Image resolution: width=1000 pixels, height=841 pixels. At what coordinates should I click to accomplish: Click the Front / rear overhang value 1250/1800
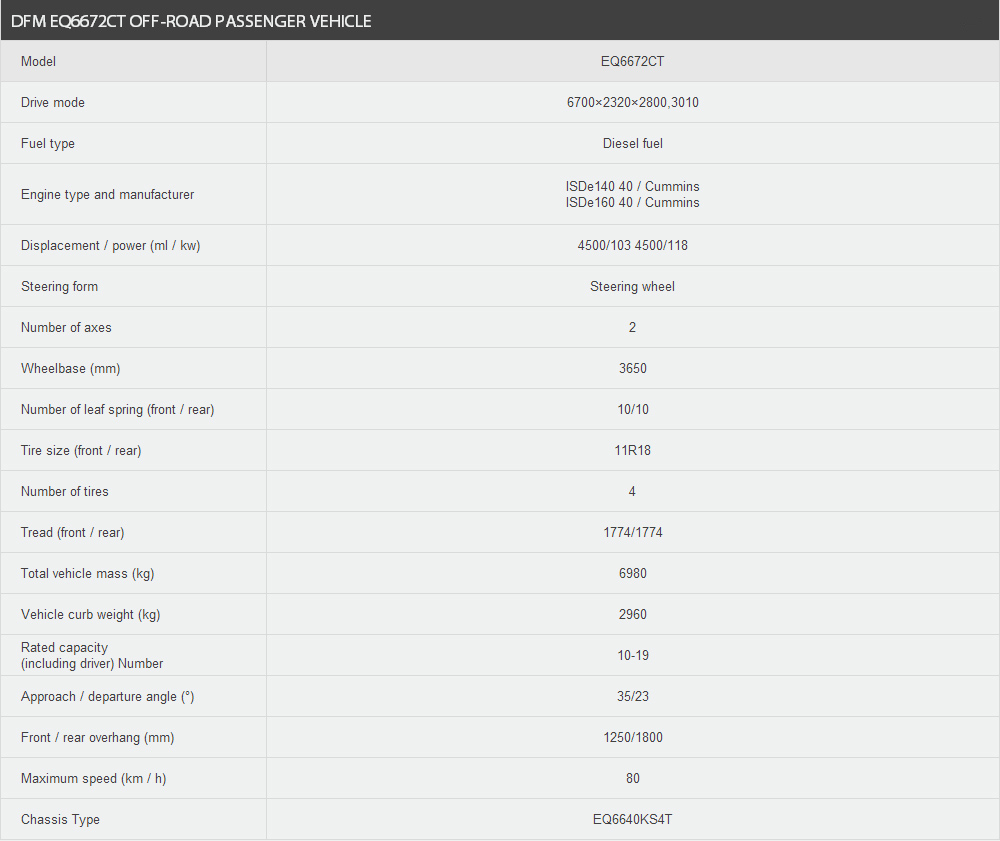[632, 737]
